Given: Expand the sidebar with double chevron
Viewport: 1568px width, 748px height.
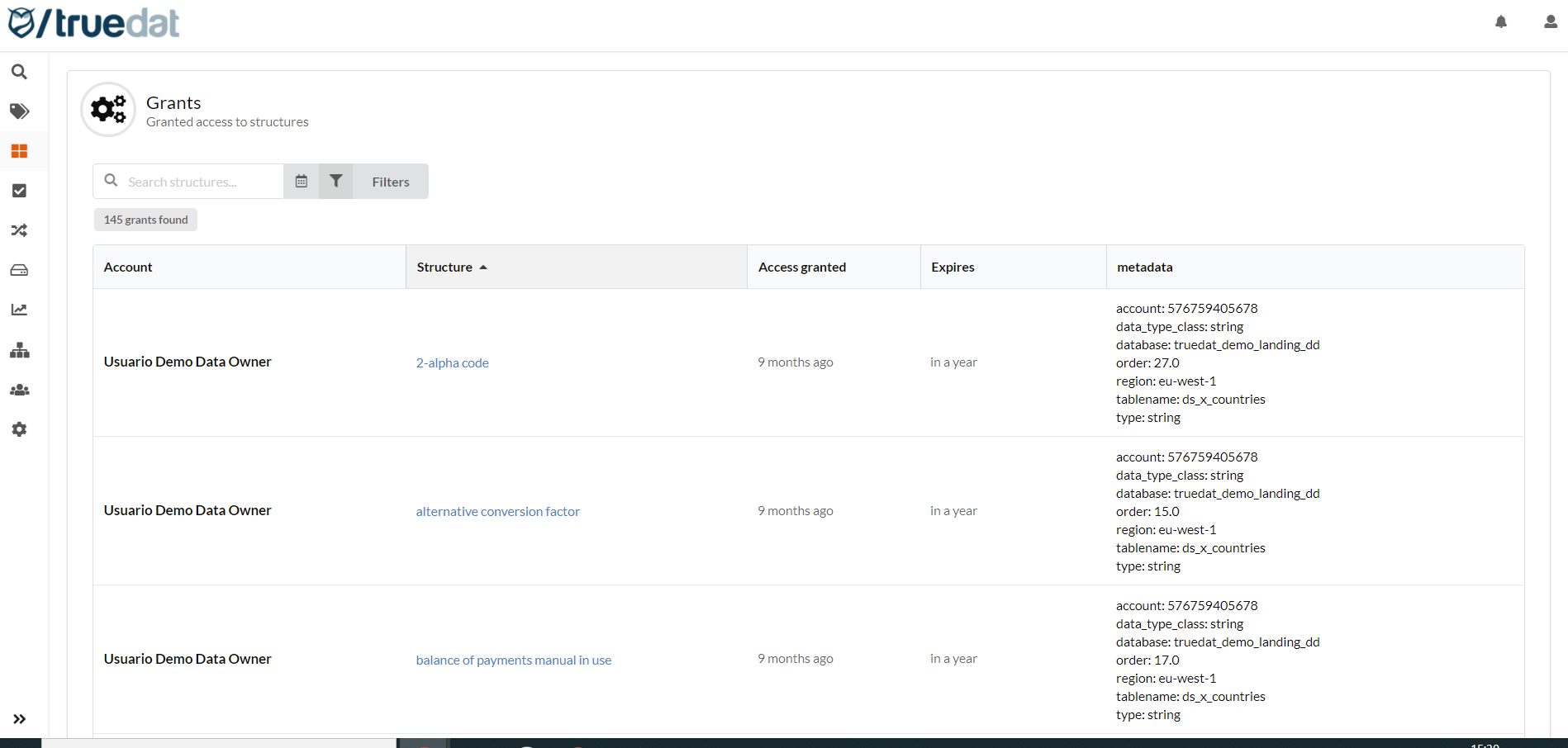Looking at the screenshot, I should coord(19,719).
